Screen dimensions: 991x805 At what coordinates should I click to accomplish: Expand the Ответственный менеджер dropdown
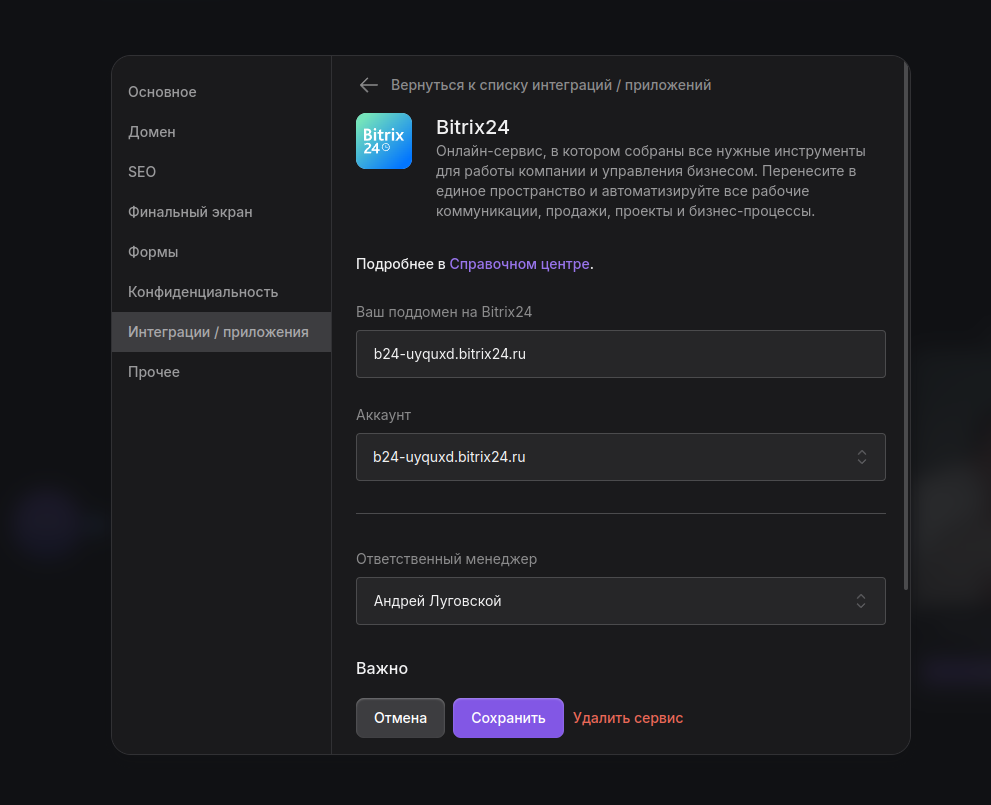click(x=620, y=601)
